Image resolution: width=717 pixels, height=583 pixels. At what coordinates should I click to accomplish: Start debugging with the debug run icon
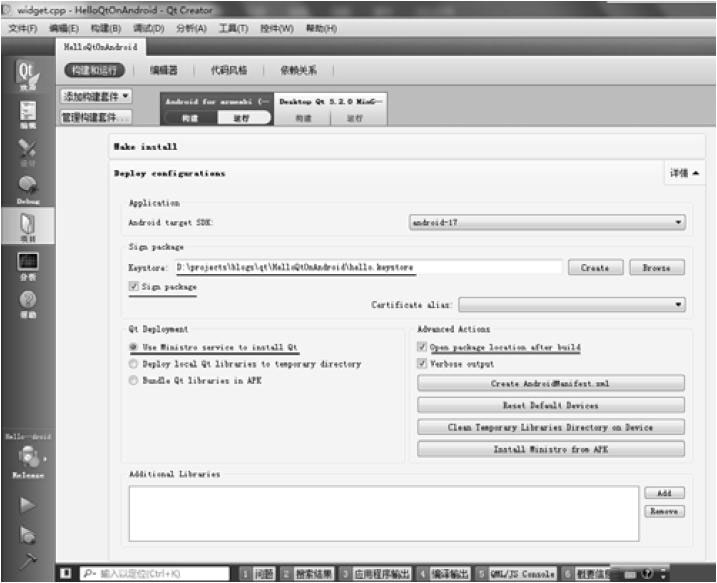click(27, 534)
